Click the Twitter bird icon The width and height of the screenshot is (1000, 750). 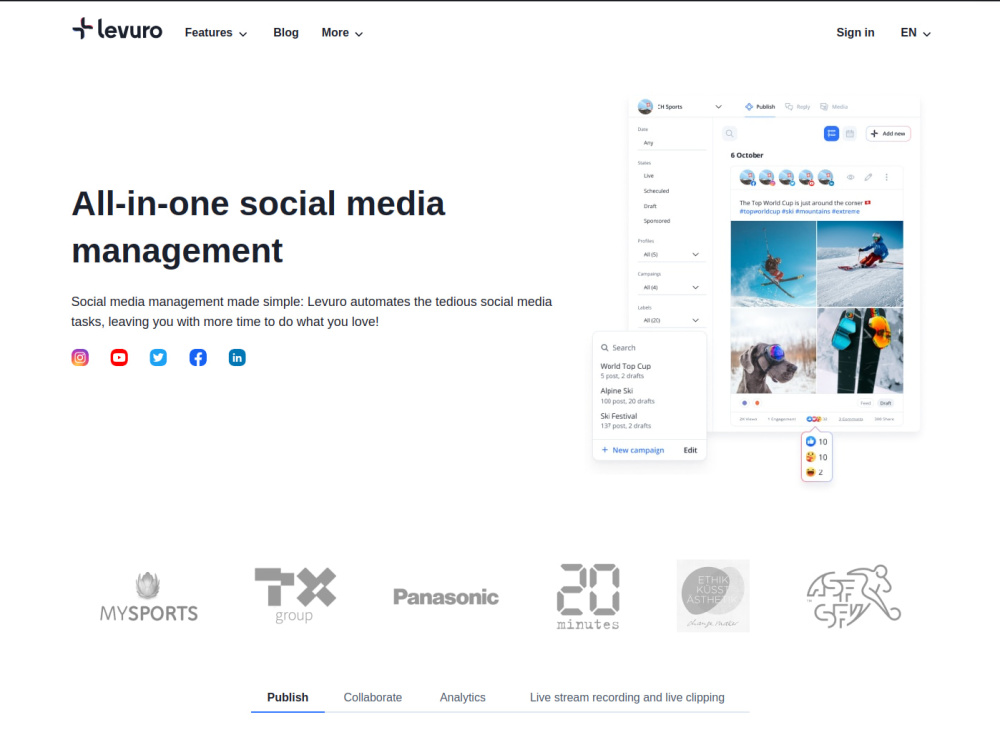point(158,358)
